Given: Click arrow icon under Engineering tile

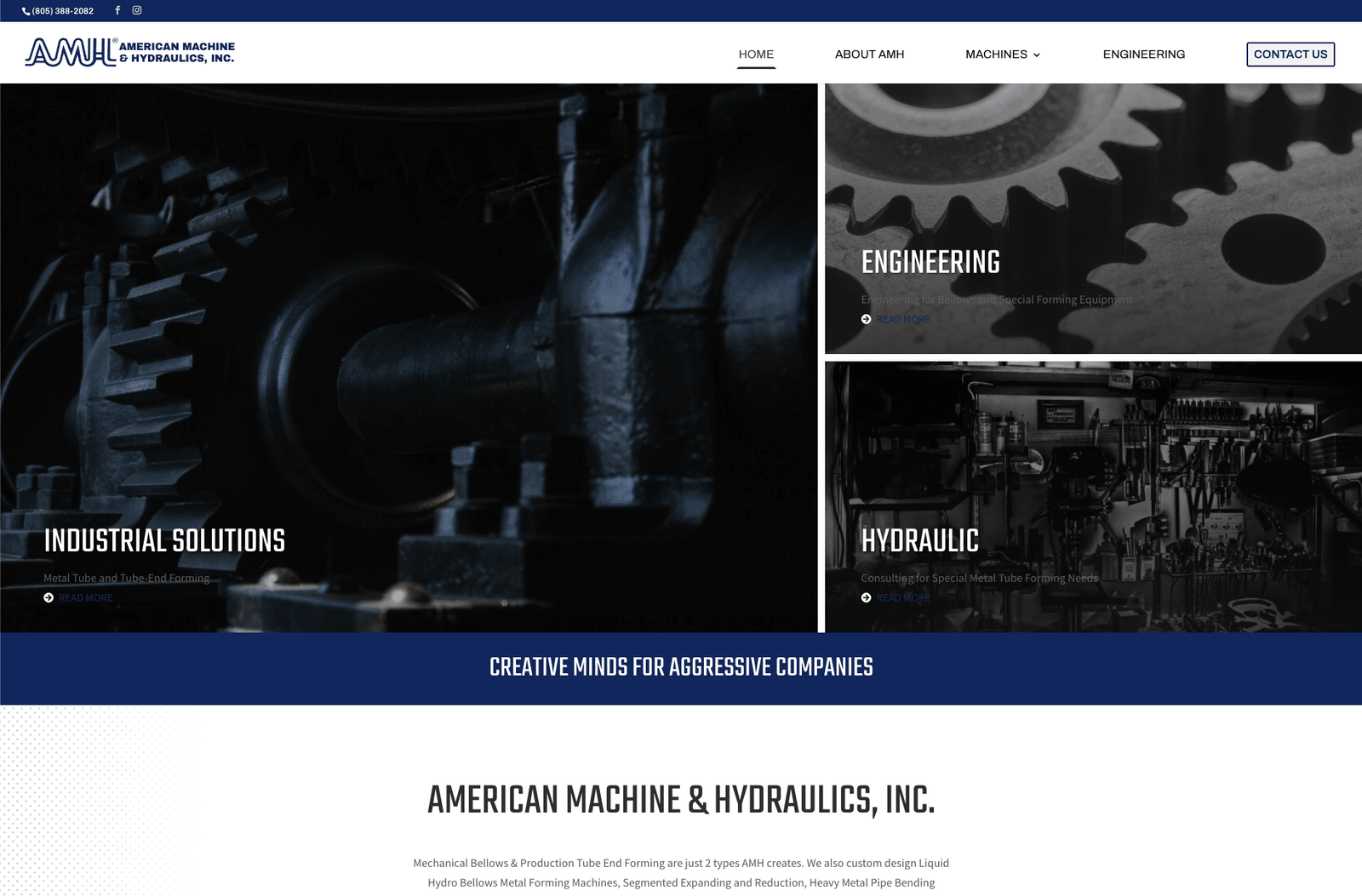Looking at the screenshot, I should 866,319.
